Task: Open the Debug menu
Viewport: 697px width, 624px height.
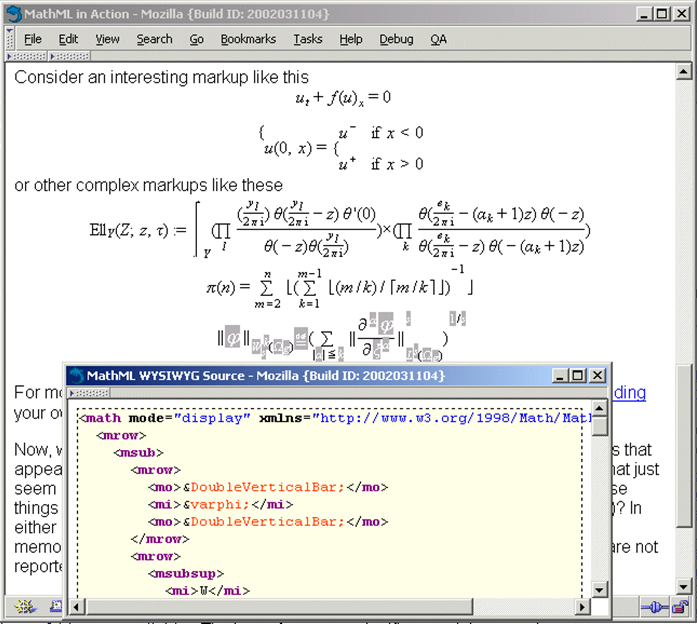Action: (x=396, y=39)
